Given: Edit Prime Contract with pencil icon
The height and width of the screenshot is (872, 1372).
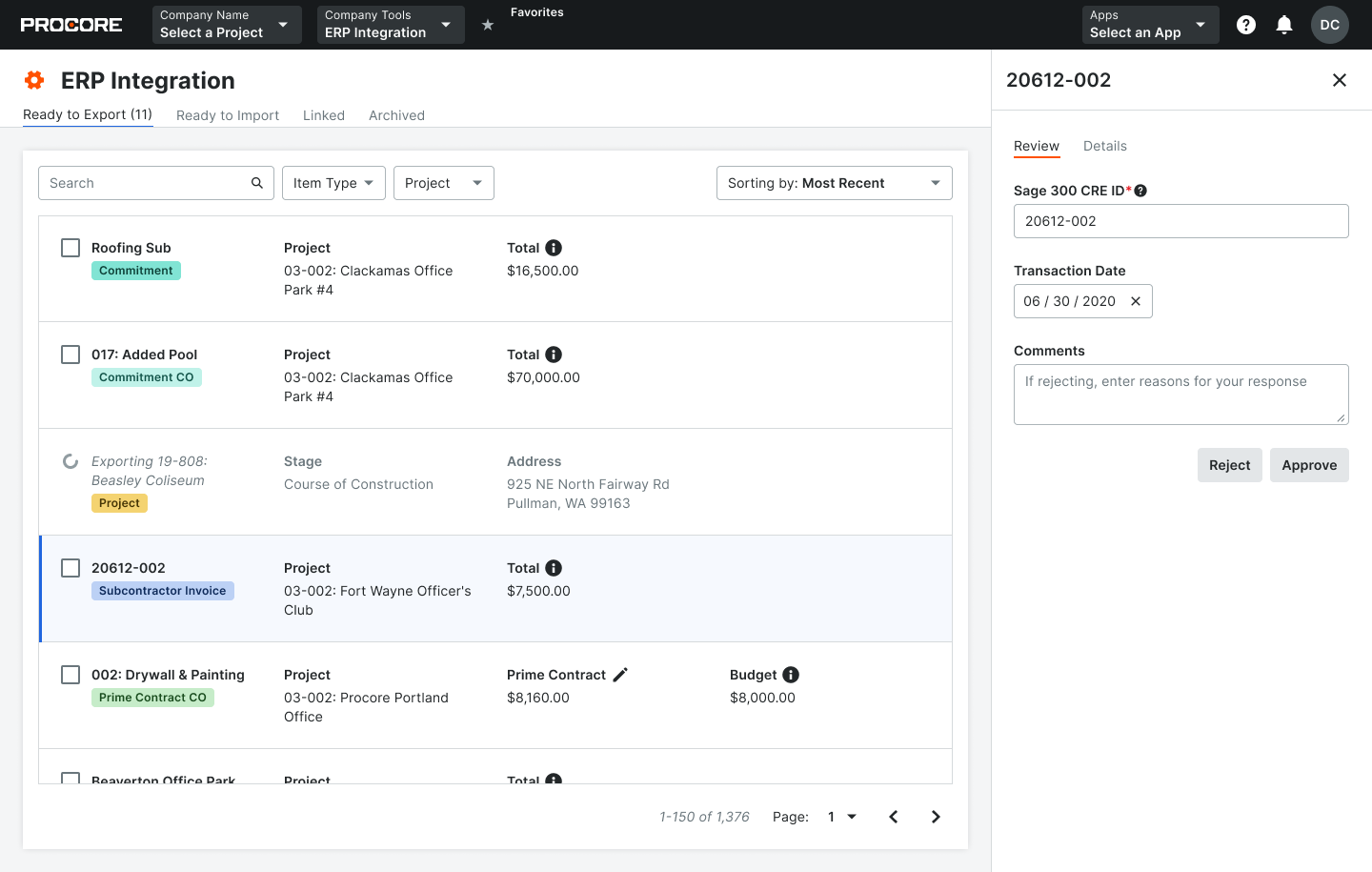Looking at the screenshot, I should (x=620, y=675).
